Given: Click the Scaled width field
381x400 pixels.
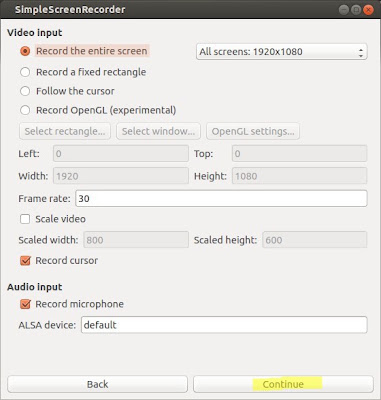Looking at the screenshot, I should pyautogui.click(x=136, y=240).
